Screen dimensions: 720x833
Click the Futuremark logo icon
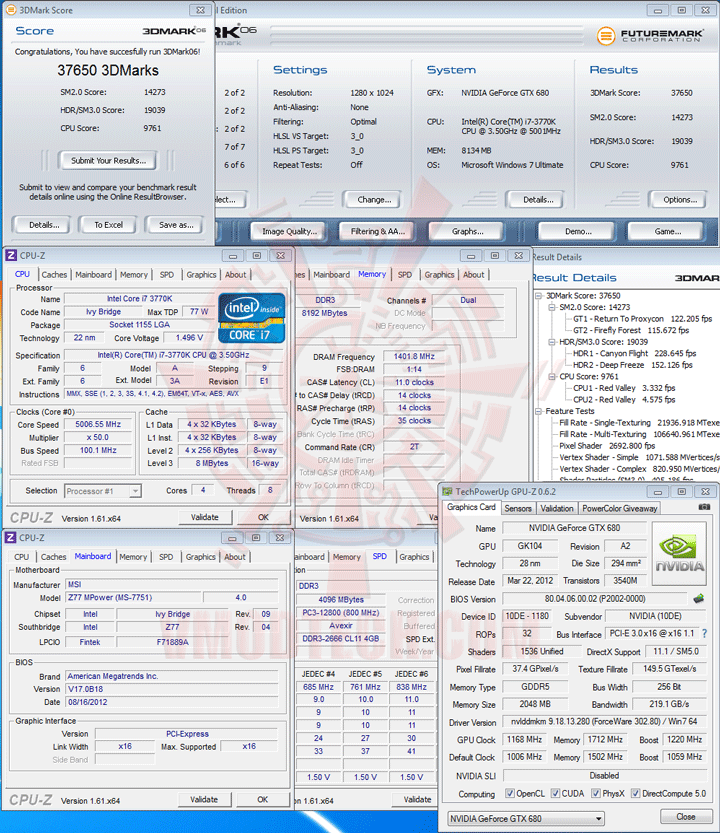pos(605,36)
